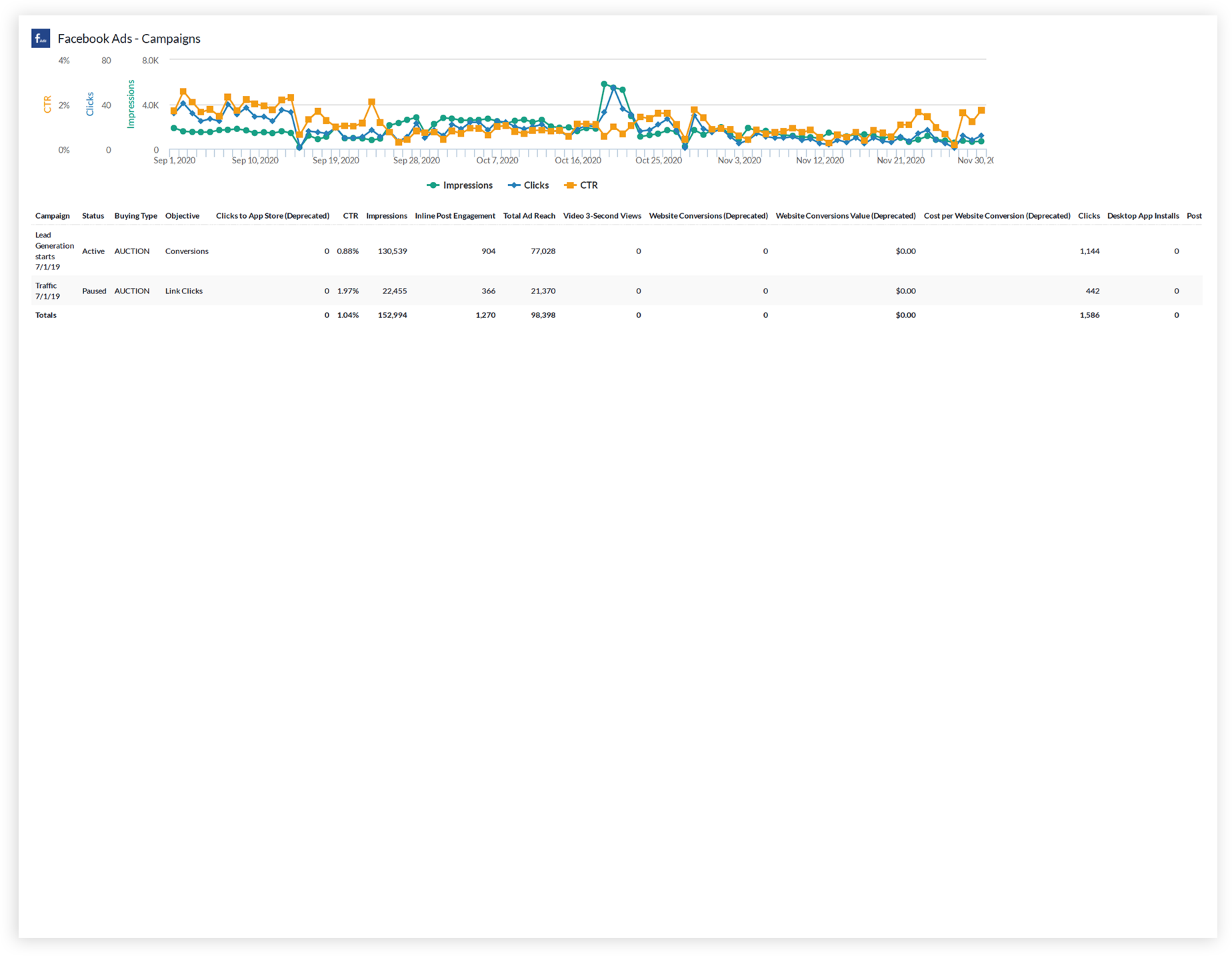Select the orange CTR legend marker
This screenshot has height=956, width=1232.
click(568, 185)
